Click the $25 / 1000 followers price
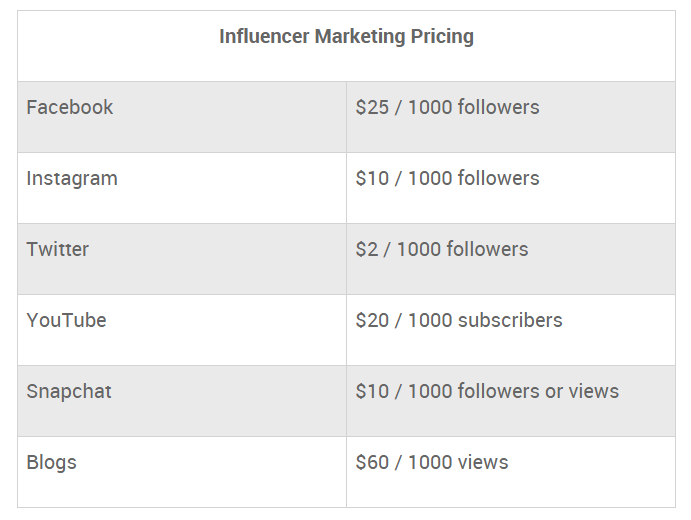 pyautogui.click(x=447, y=107)
